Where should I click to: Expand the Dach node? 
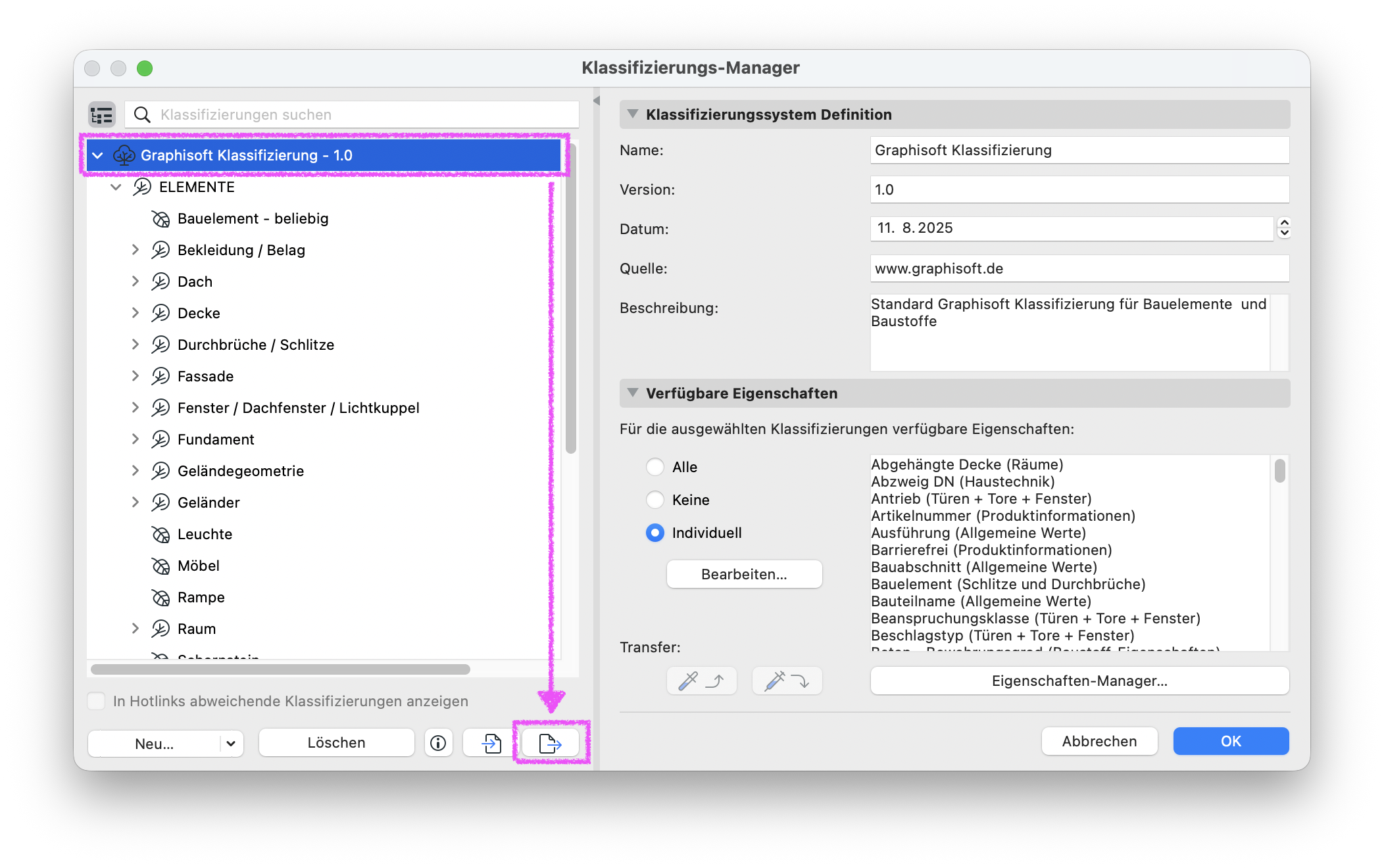pyautogui.click(x=135, y=281)
